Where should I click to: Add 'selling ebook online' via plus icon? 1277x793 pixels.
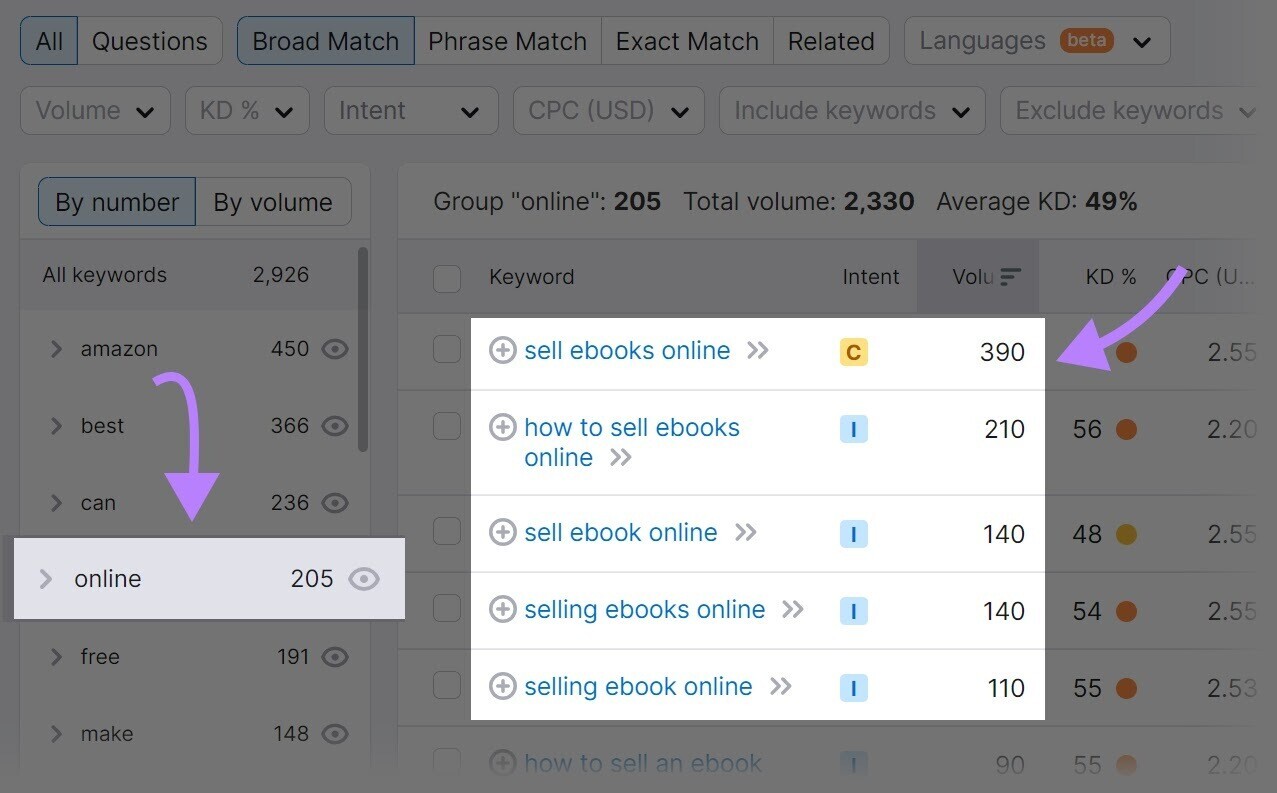tap(502, 686)
